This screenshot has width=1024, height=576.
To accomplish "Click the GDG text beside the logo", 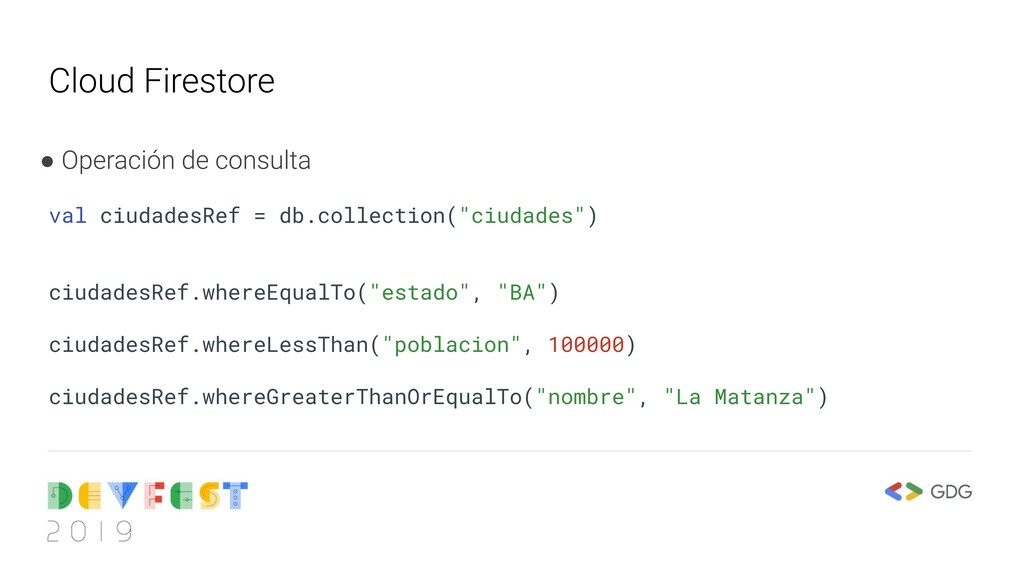I will coord(951,491).
